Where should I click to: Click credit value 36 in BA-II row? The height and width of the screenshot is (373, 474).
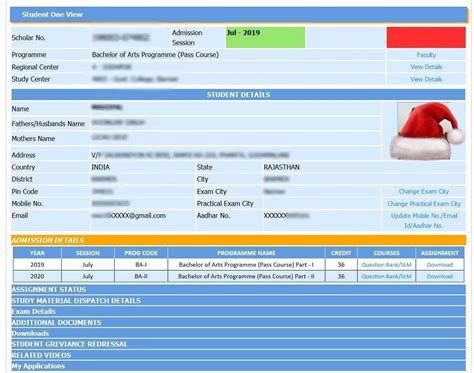point(341,276)
